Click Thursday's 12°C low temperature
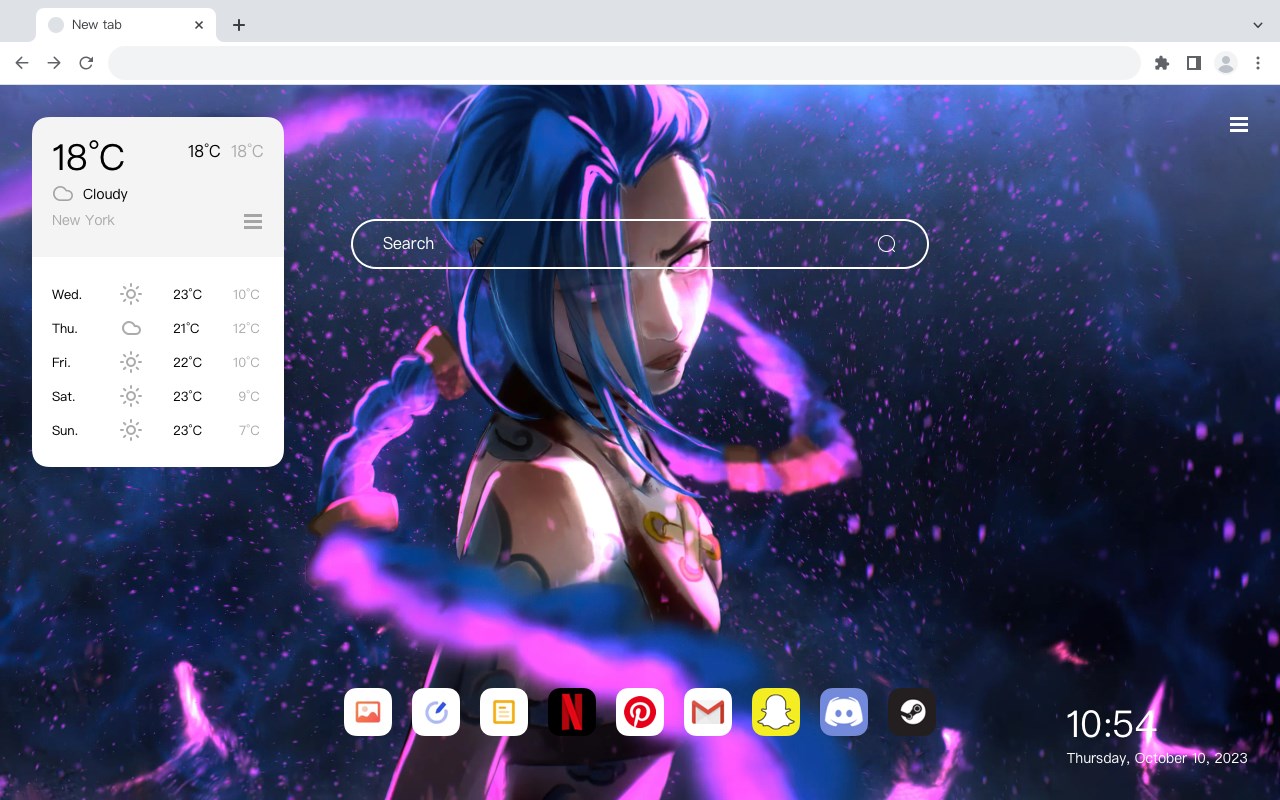 pyautogui.click(x=246, y=328)
